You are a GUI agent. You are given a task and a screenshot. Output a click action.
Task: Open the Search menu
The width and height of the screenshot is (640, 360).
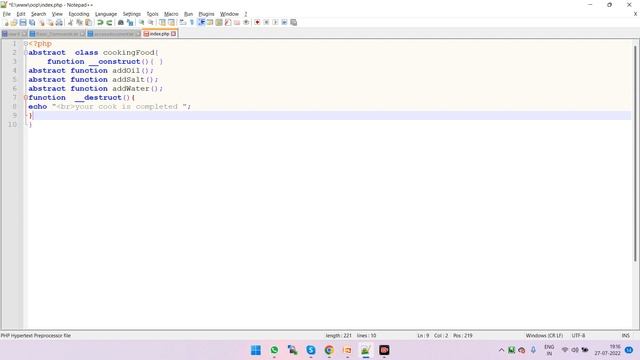tap(38, 14)
